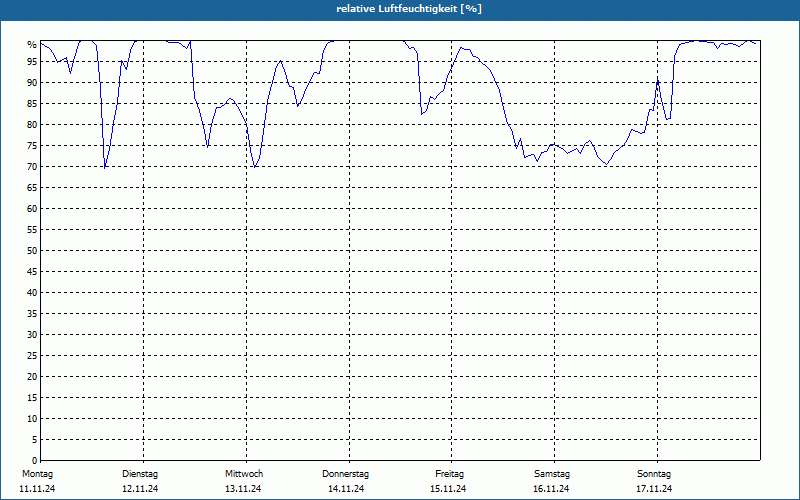
Task: Click the y-axis value '15'
Action: coord(32,397)
